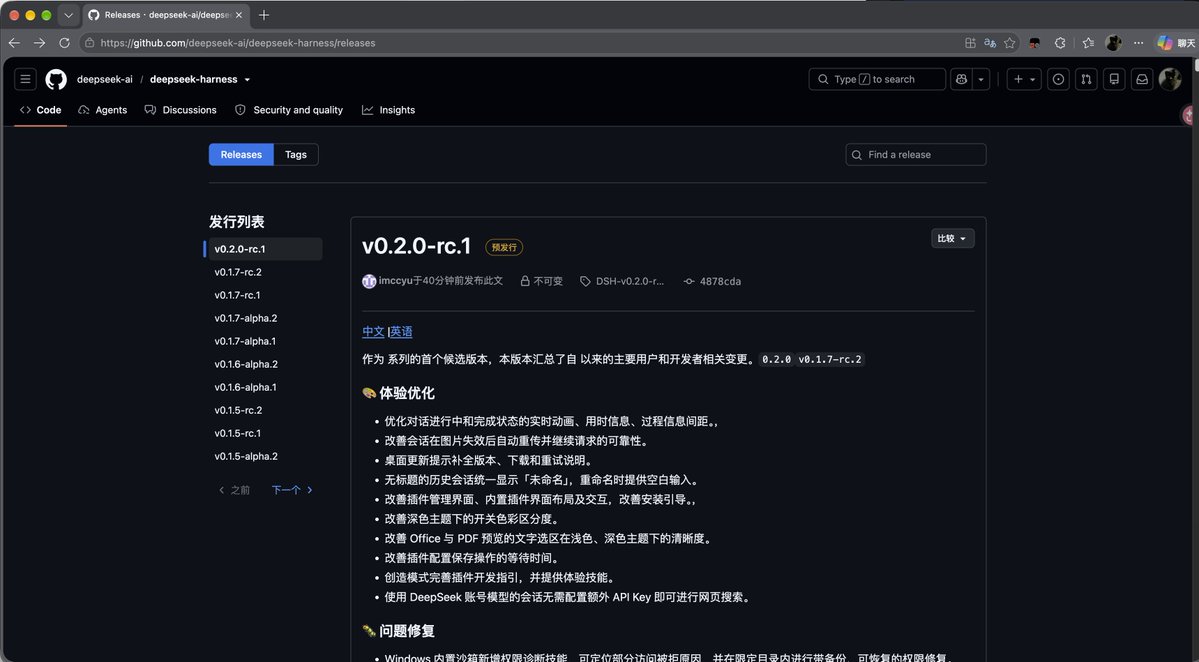The image size is (1199, 662).
Task: Switch to the Code tab
Action: 41,110
